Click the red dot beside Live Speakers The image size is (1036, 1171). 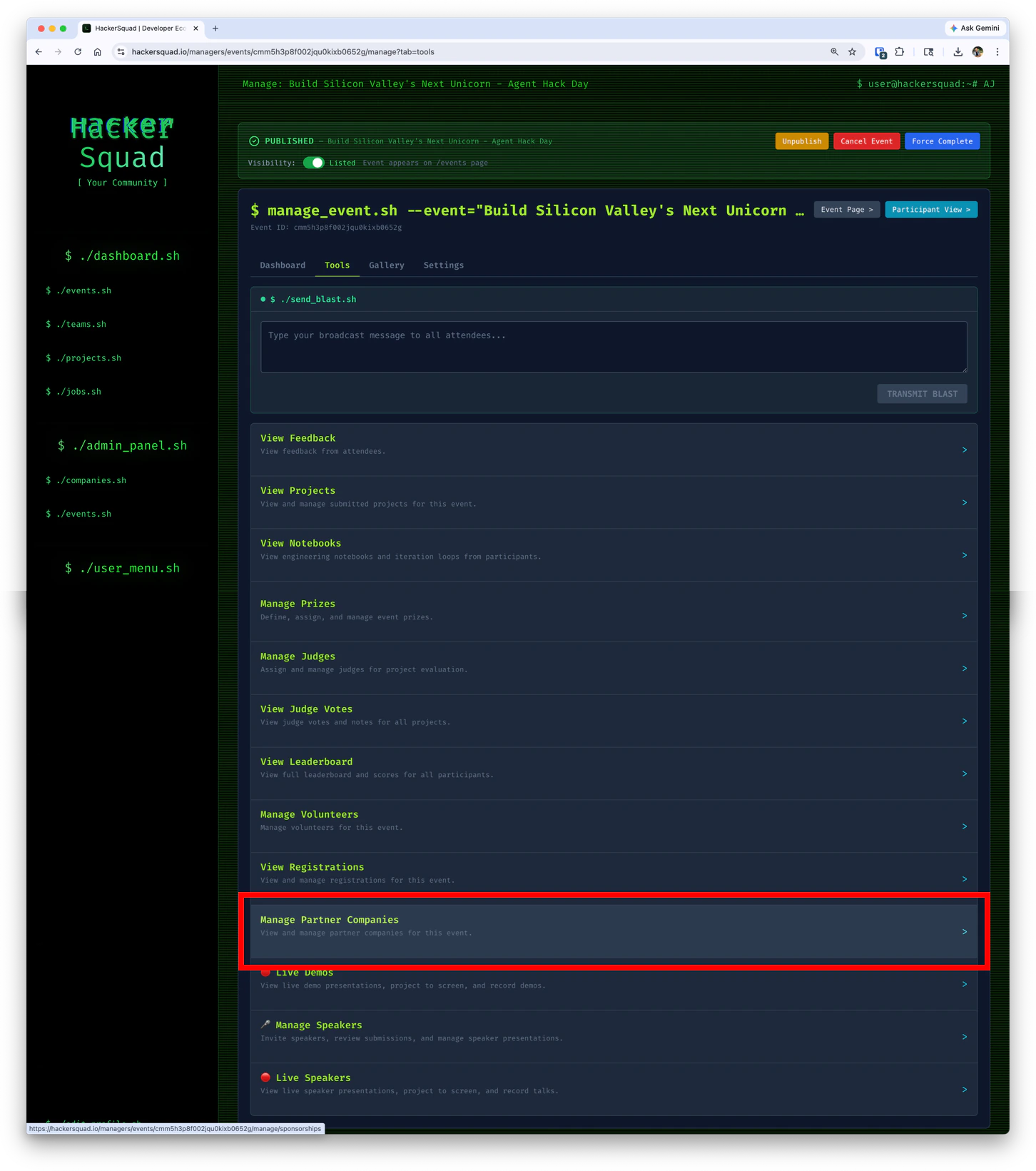coord(265,1078)
